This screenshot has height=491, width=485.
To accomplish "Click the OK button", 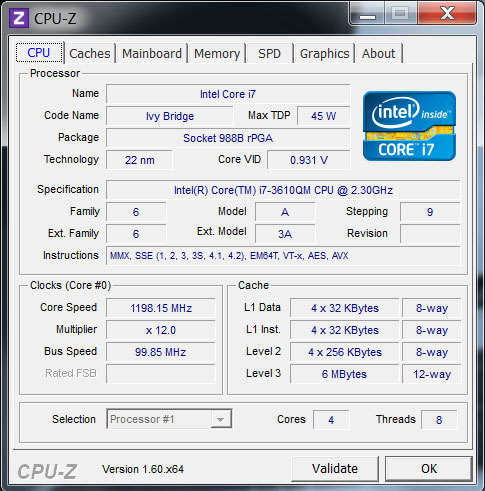I will 429,469.
